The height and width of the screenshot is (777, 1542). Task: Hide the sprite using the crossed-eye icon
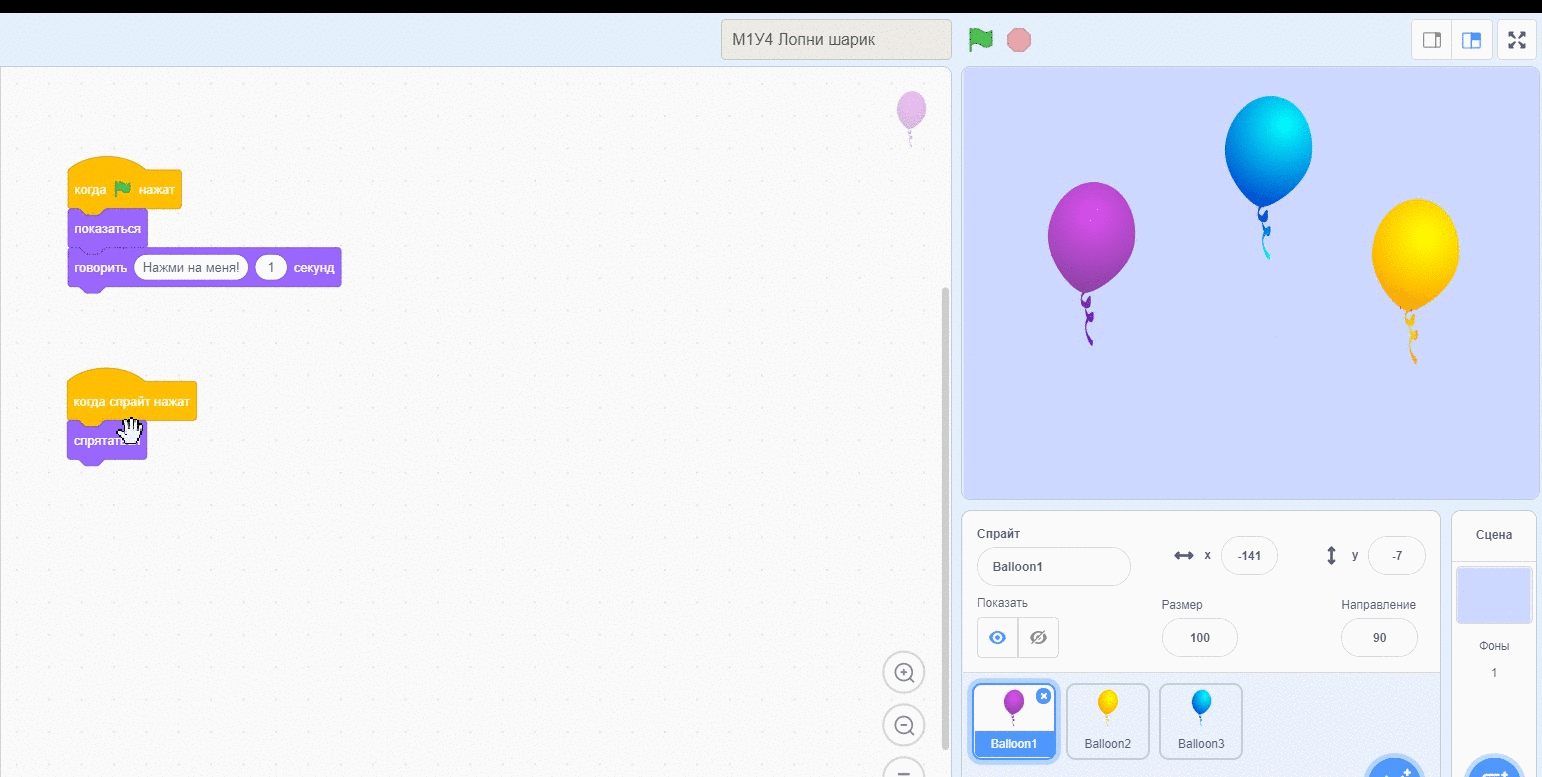click(x=1038, y=637)
